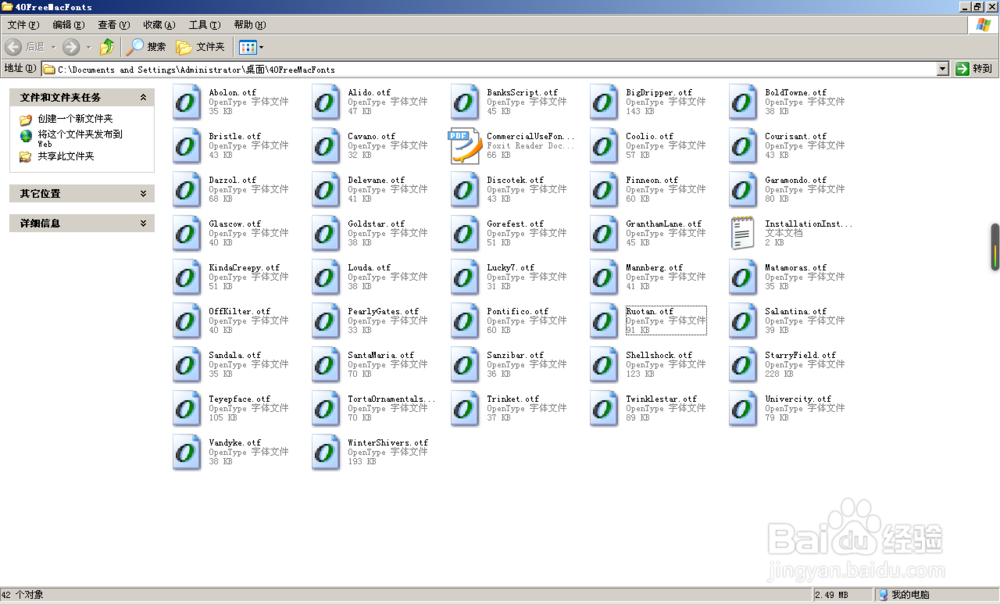Open the Views button dropdown arrow
Screen dimensions: 1000x605
point(261,47)
